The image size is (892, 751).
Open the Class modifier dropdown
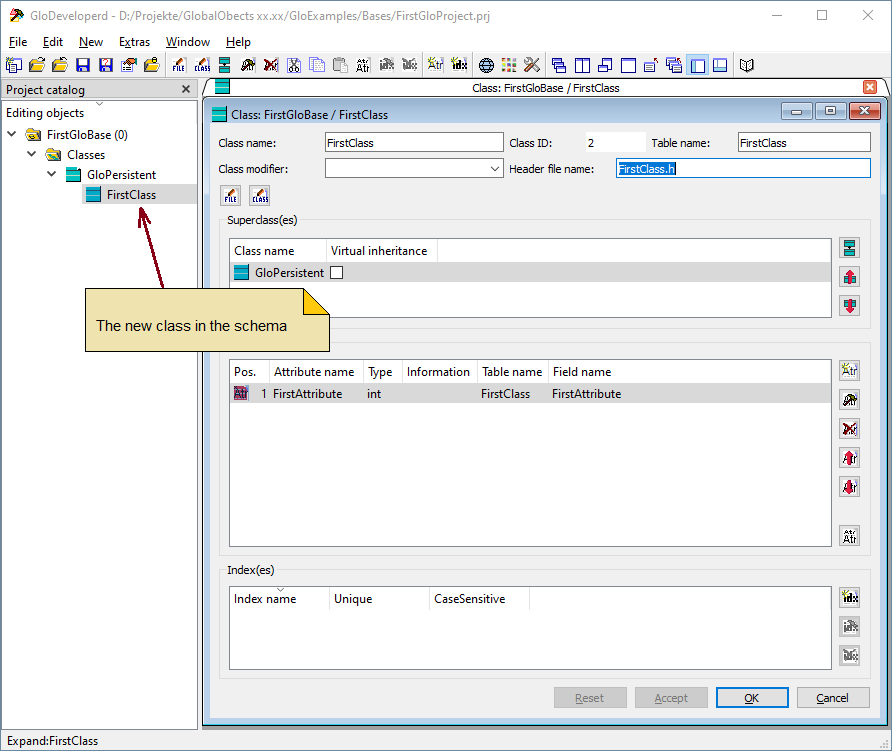click(x=496, y=169)
